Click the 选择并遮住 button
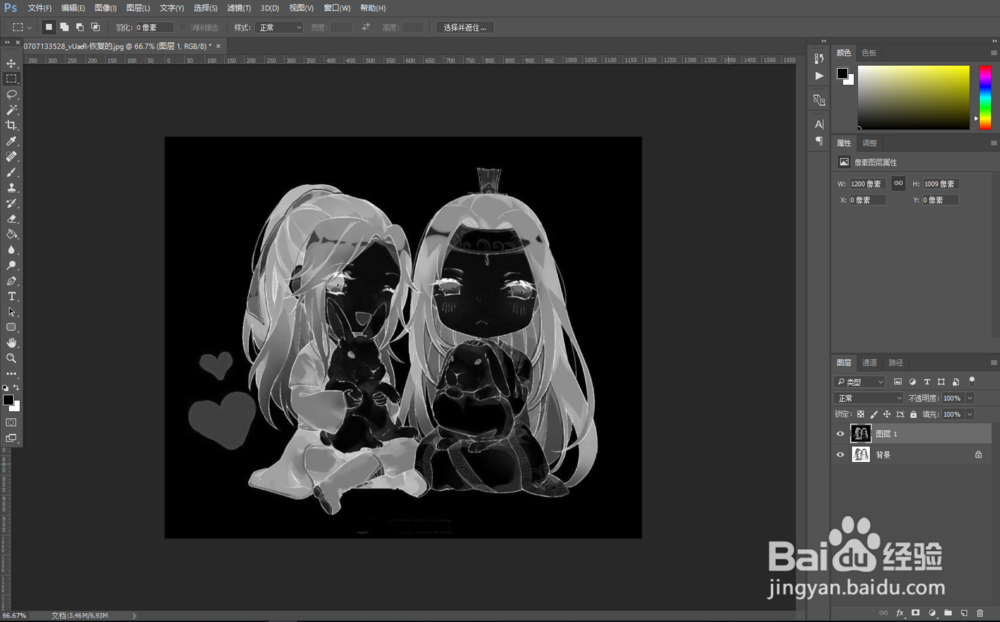Image resolution: width=1000 pixels, height=622 pixels. [465, 27]
